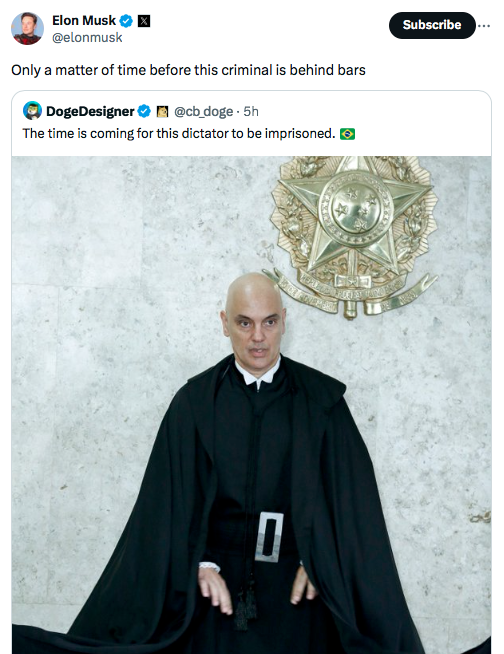
Task: Click the Subscribe button
Action: tap(432, 25)
